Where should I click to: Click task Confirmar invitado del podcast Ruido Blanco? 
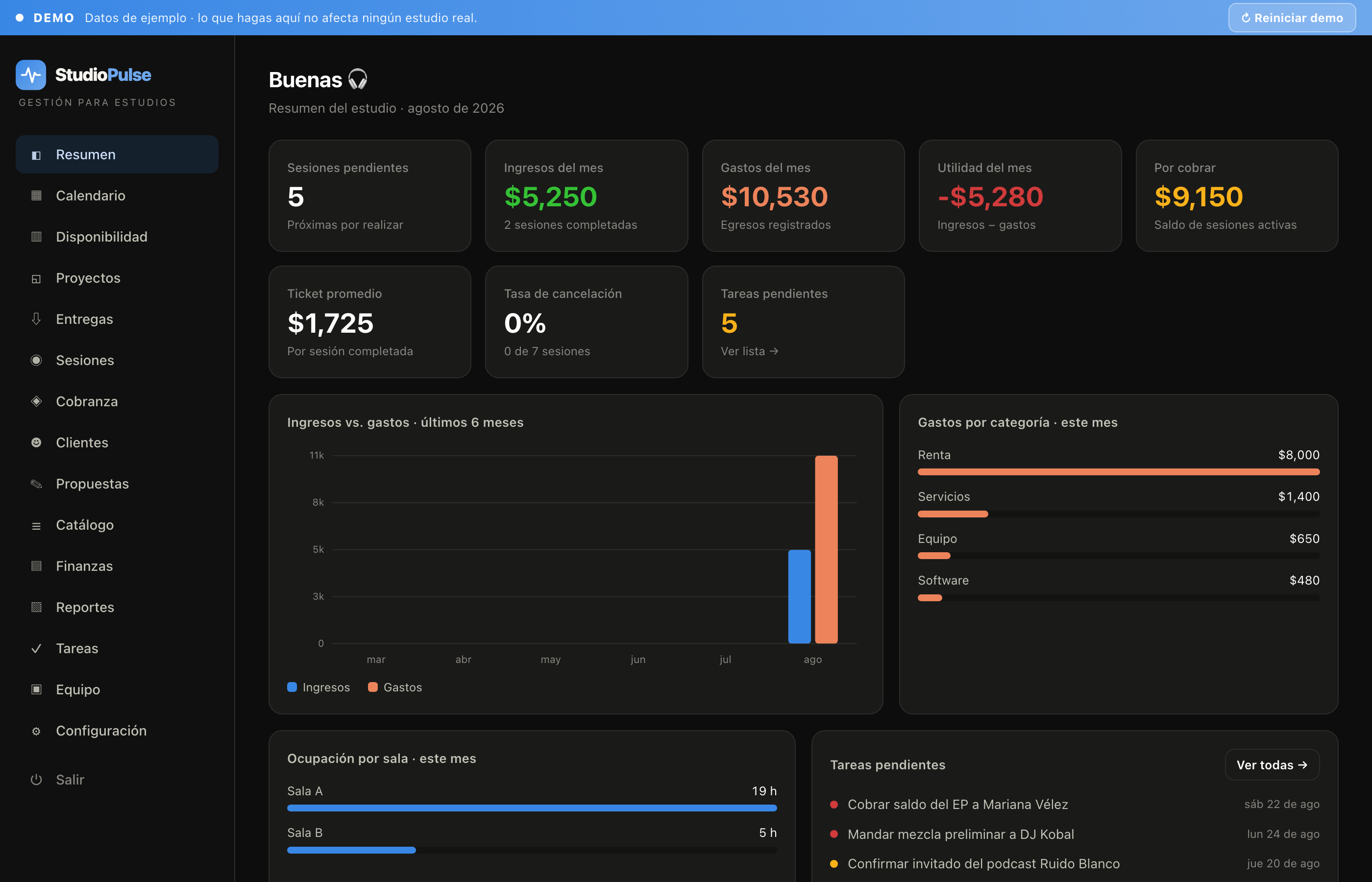[1074, 864]
